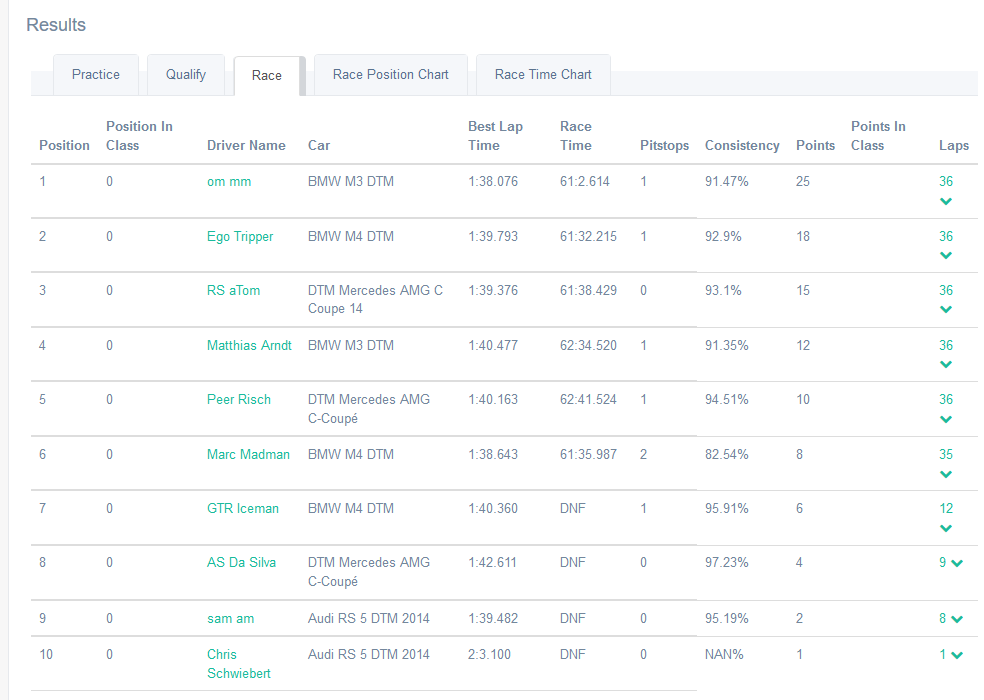Show lap details for Marc Madman

pos(946,473)
